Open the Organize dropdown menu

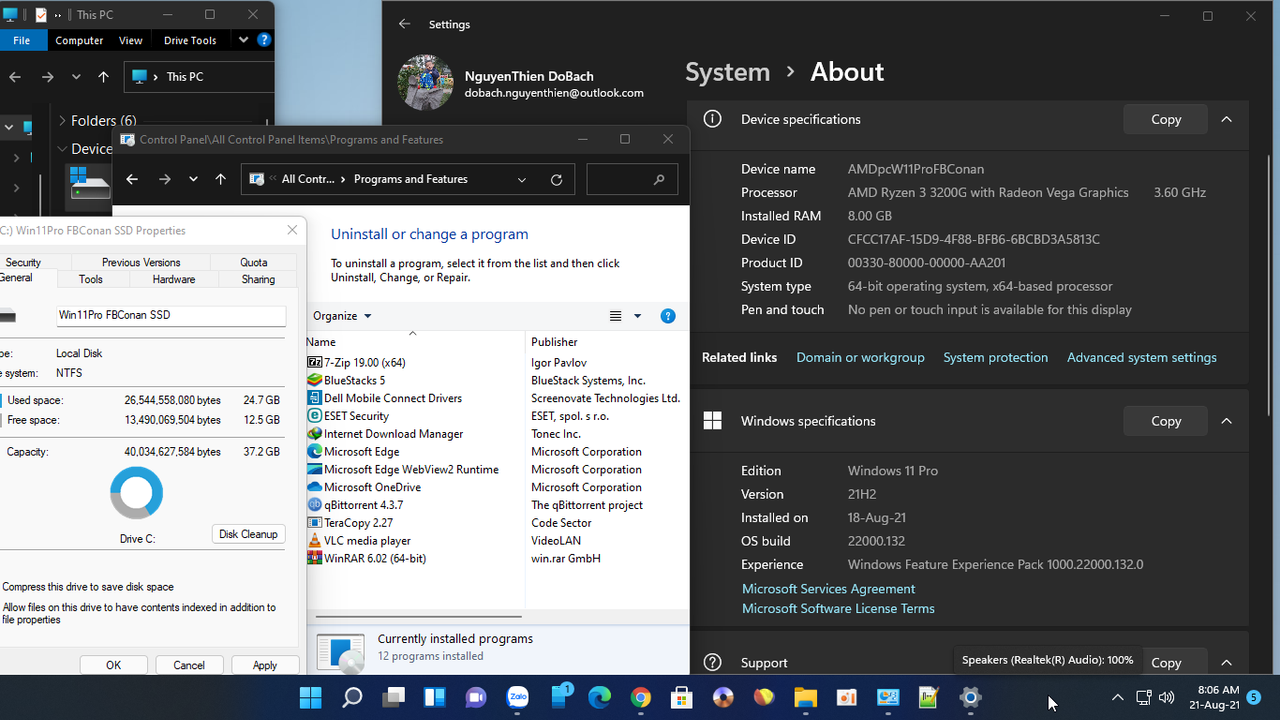342,316
